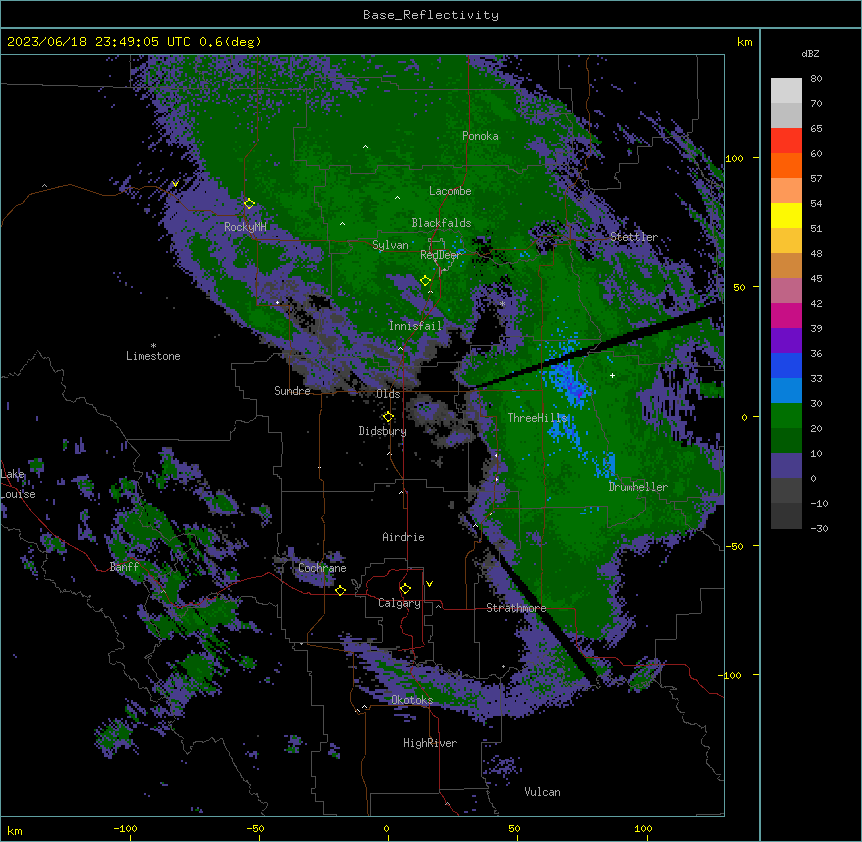Select the slate-purple 10-0 dBZ legend swatch

coord(786,466)
